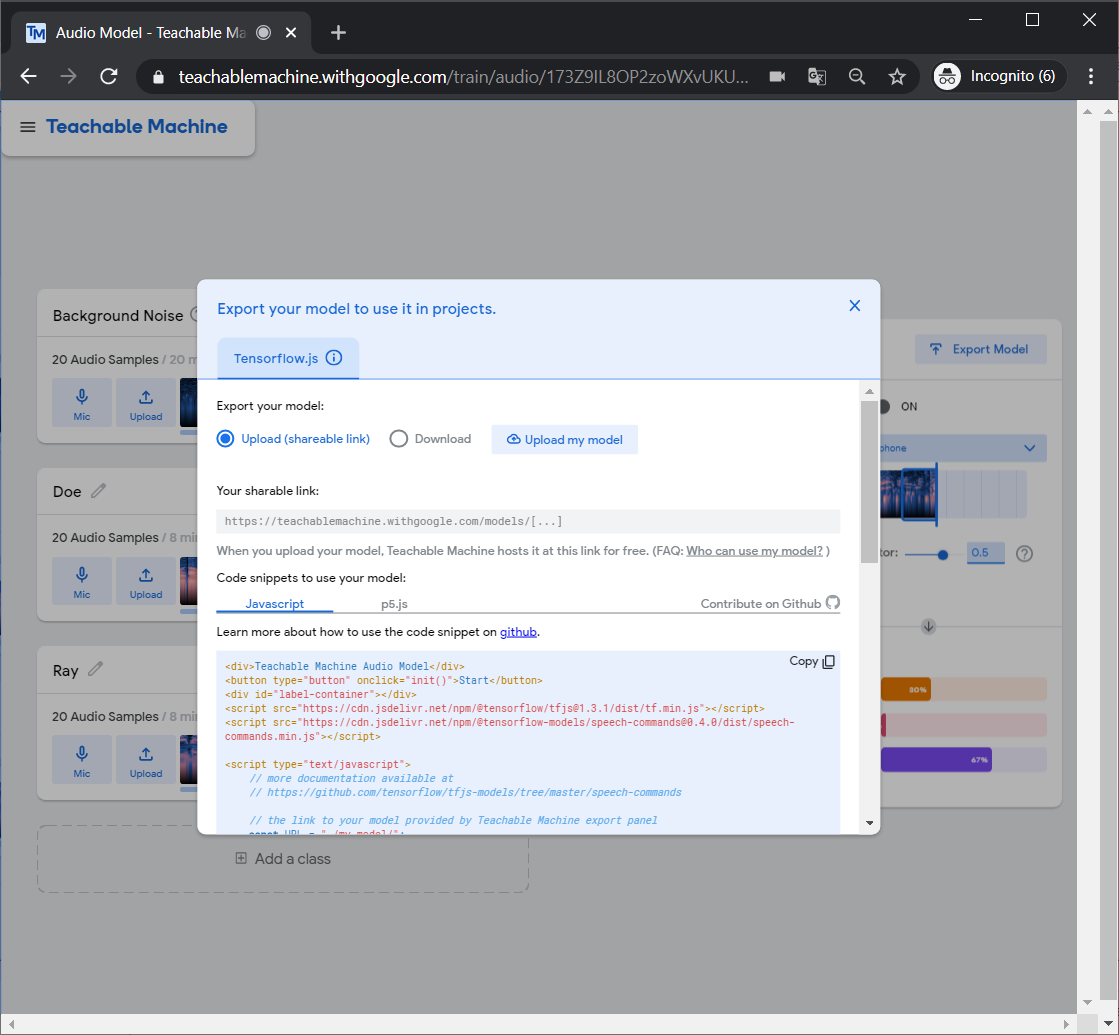Open the overlap factor help icon

coord(1024,553)
